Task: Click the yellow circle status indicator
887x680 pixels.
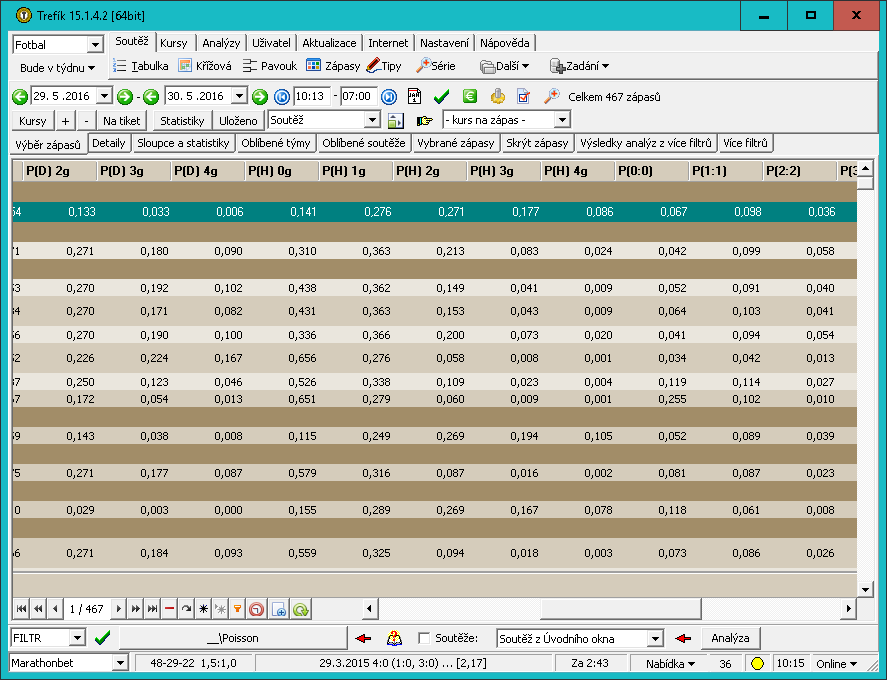Action: [x=757, y=664]
